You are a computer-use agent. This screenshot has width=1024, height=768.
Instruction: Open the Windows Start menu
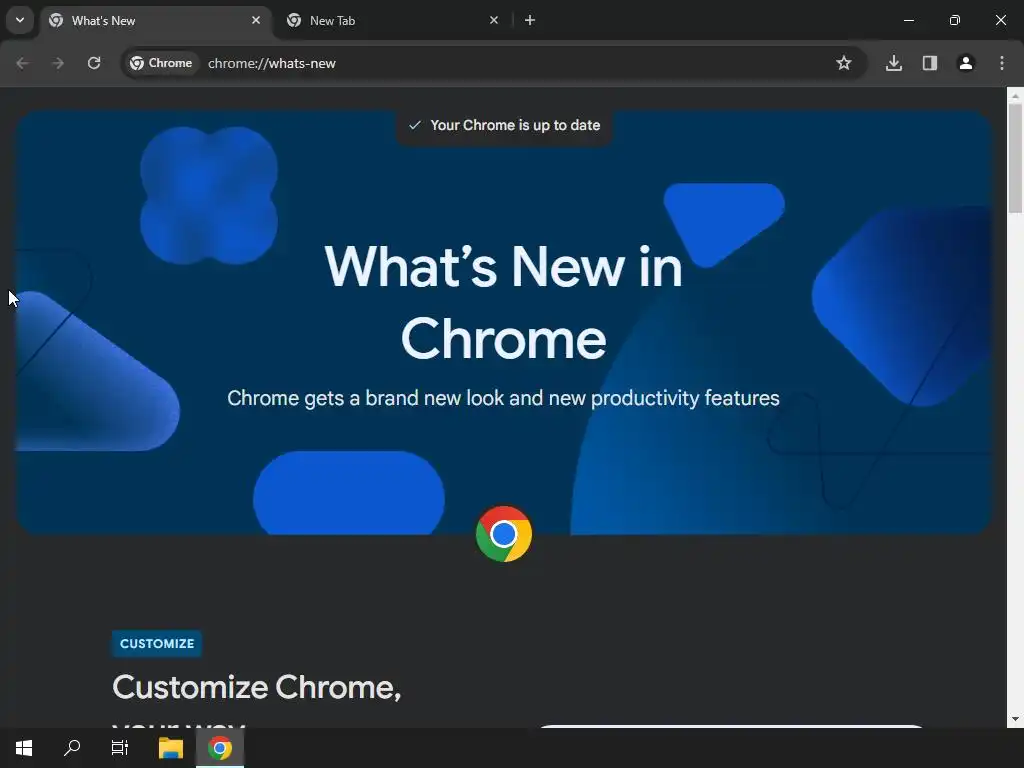tap(24, 748)
